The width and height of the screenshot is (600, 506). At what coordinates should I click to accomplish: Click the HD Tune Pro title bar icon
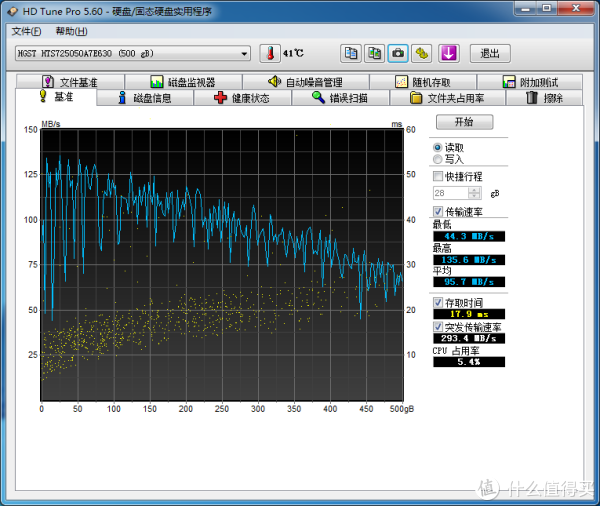13,11
